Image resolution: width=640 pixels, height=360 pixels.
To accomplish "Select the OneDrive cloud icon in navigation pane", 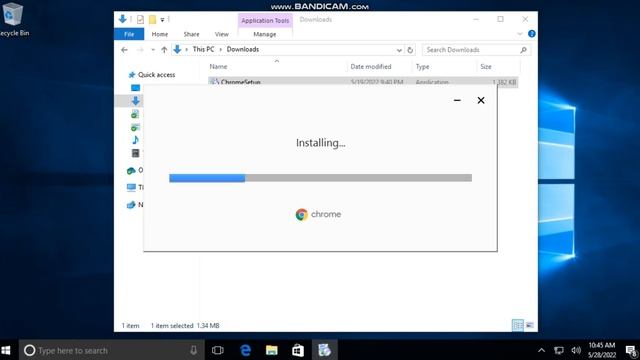I will click(131, 171).
